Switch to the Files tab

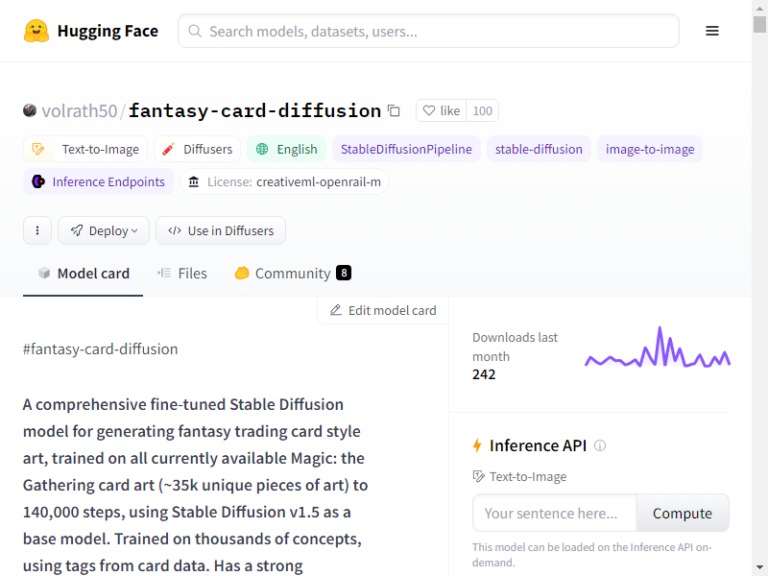tap(182, 273)
